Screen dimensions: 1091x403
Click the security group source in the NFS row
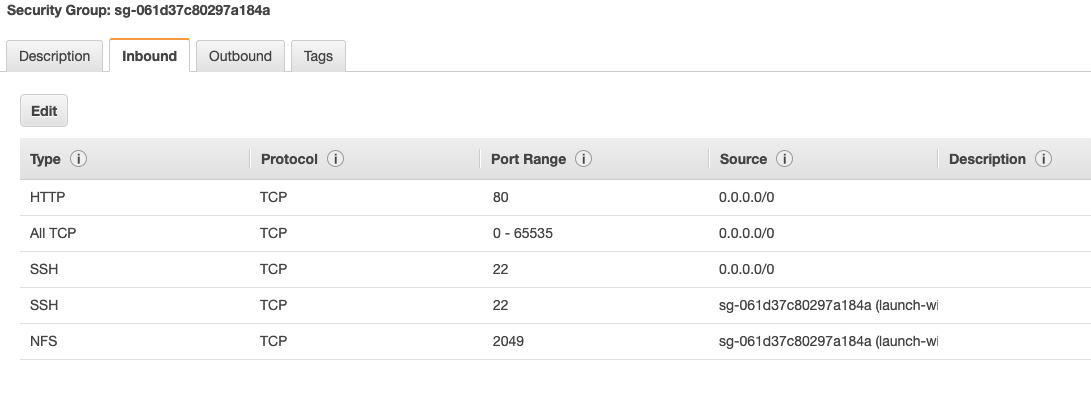click(827, 342)
